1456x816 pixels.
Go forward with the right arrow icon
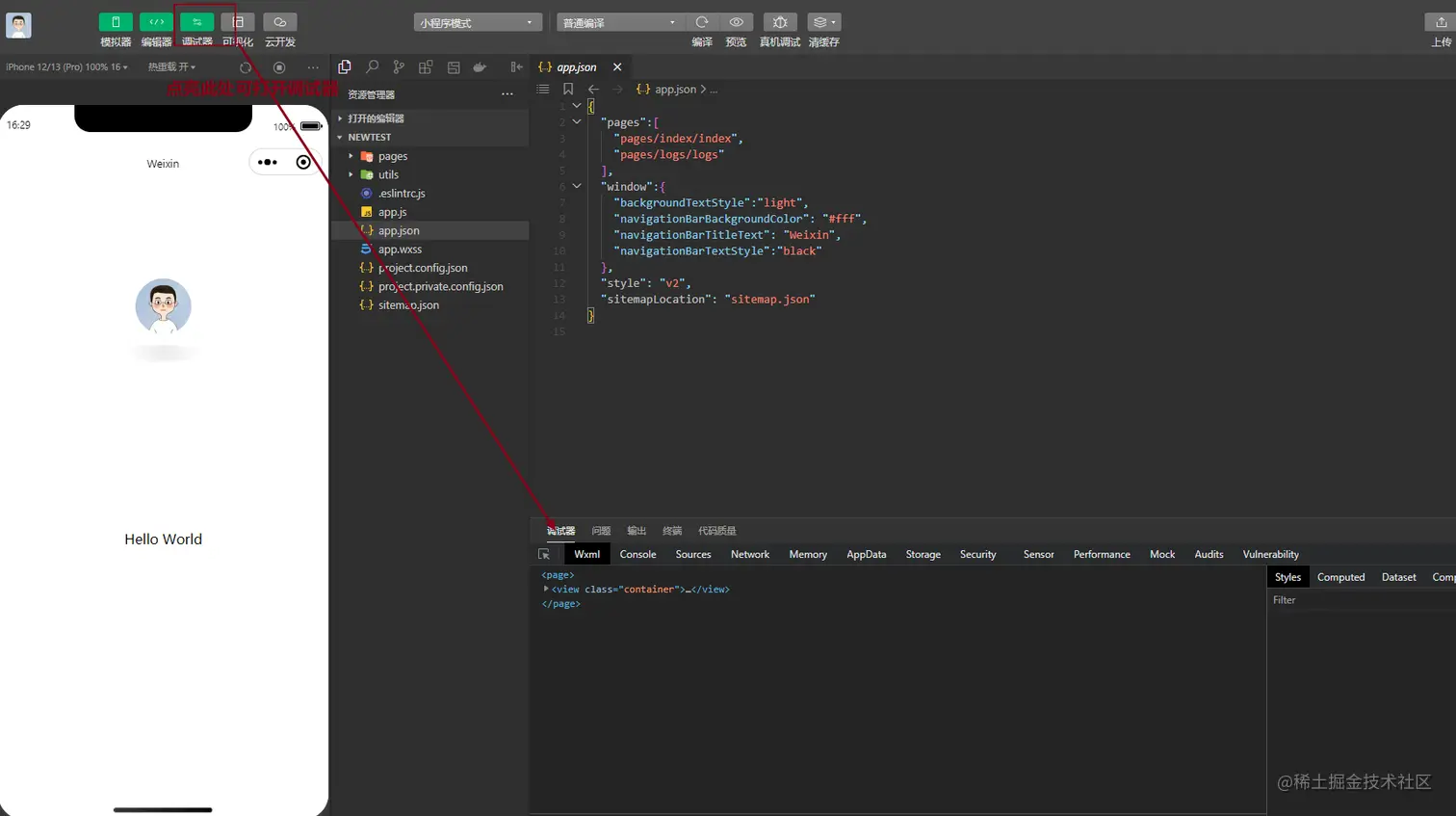pos(617,89)
